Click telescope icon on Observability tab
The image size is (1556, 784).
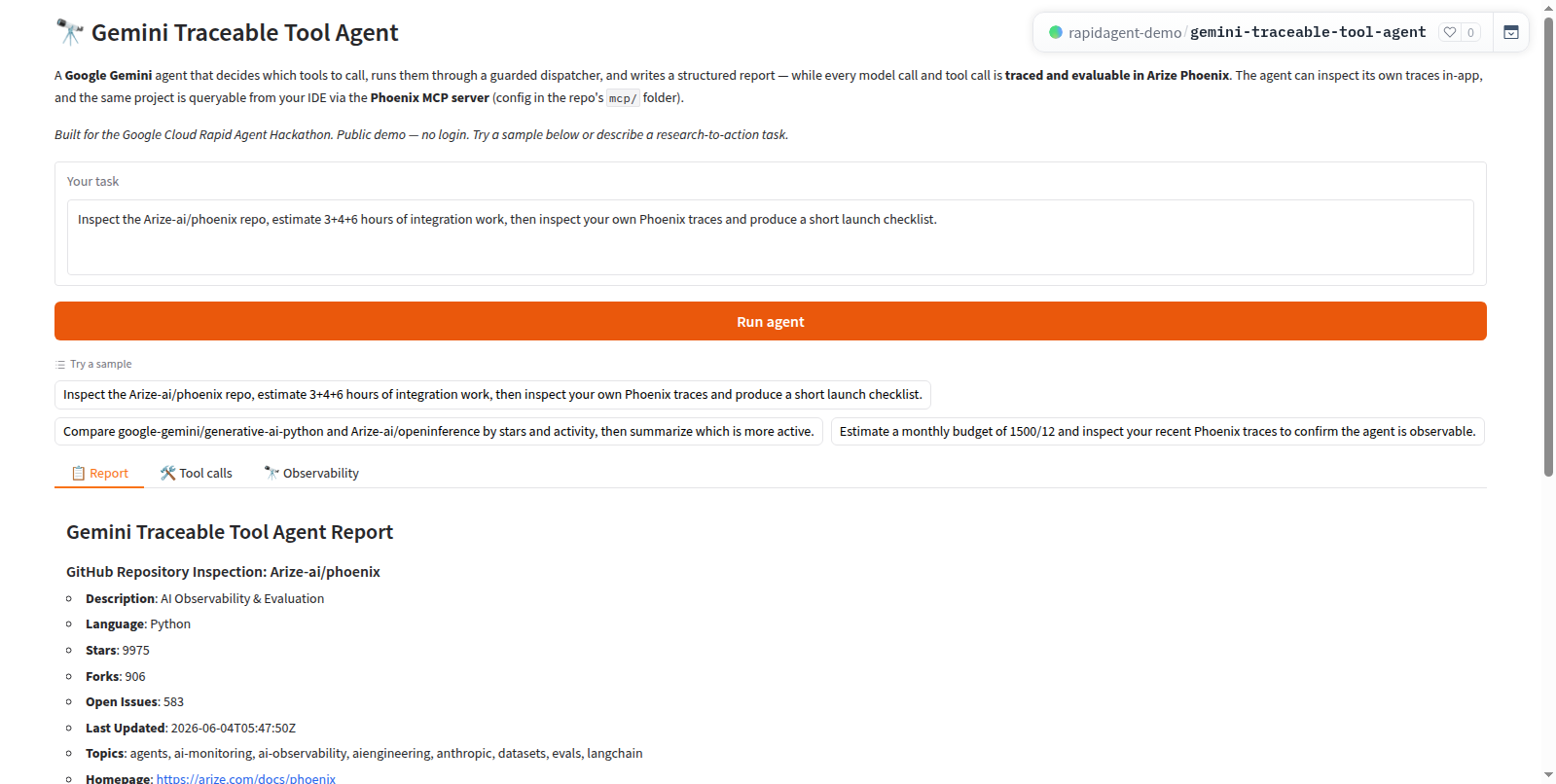click(271, 473)
